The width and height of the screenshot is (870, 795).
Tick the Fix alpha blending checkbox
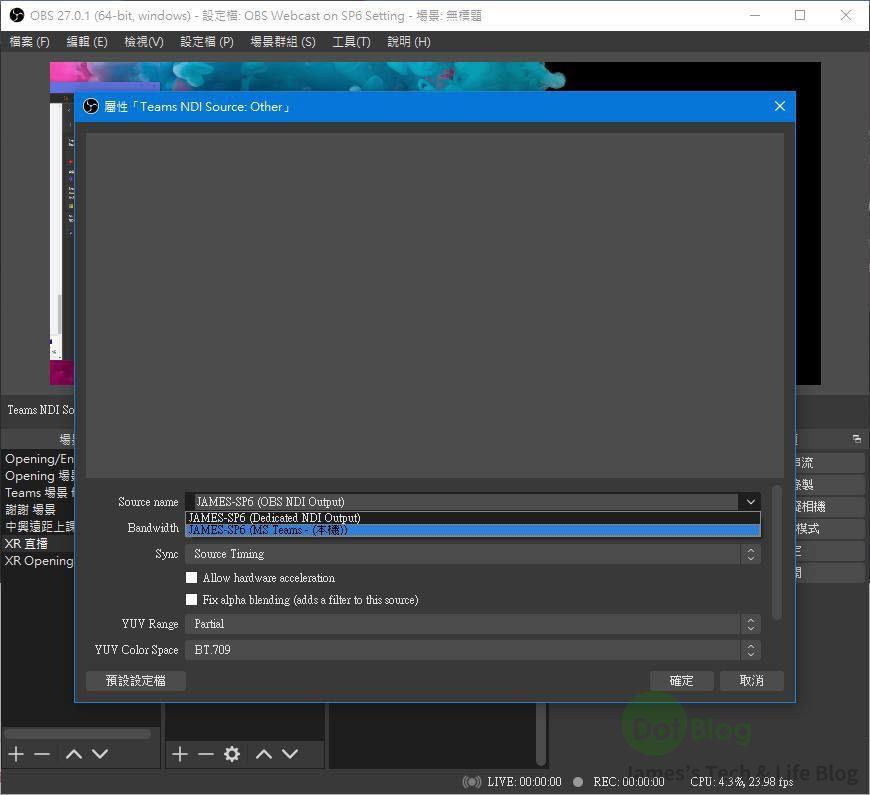[191, 600]
